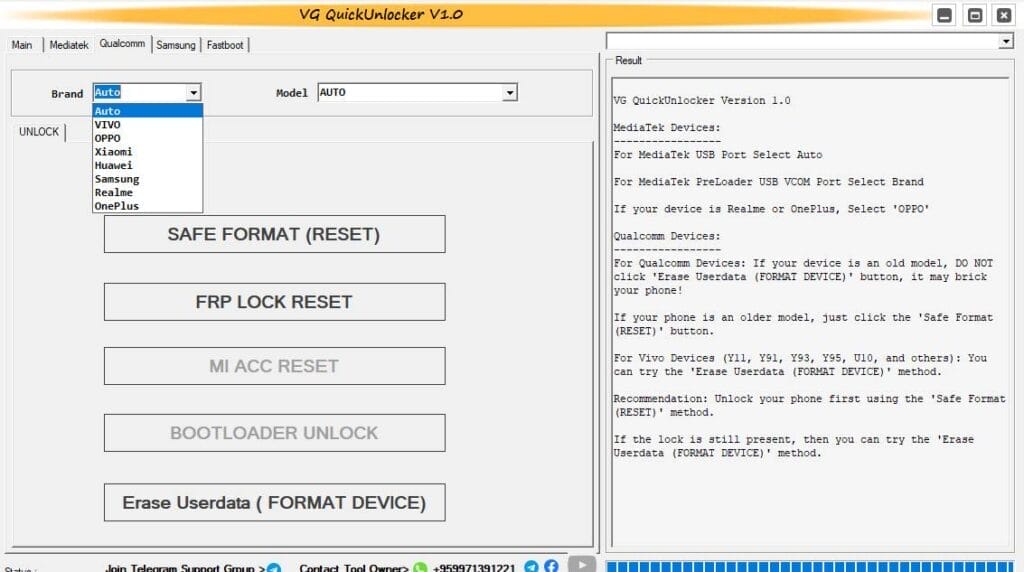
Task: Click Erase Userdata (FORMAT DEVICE) button
Action: coord(274,502)
